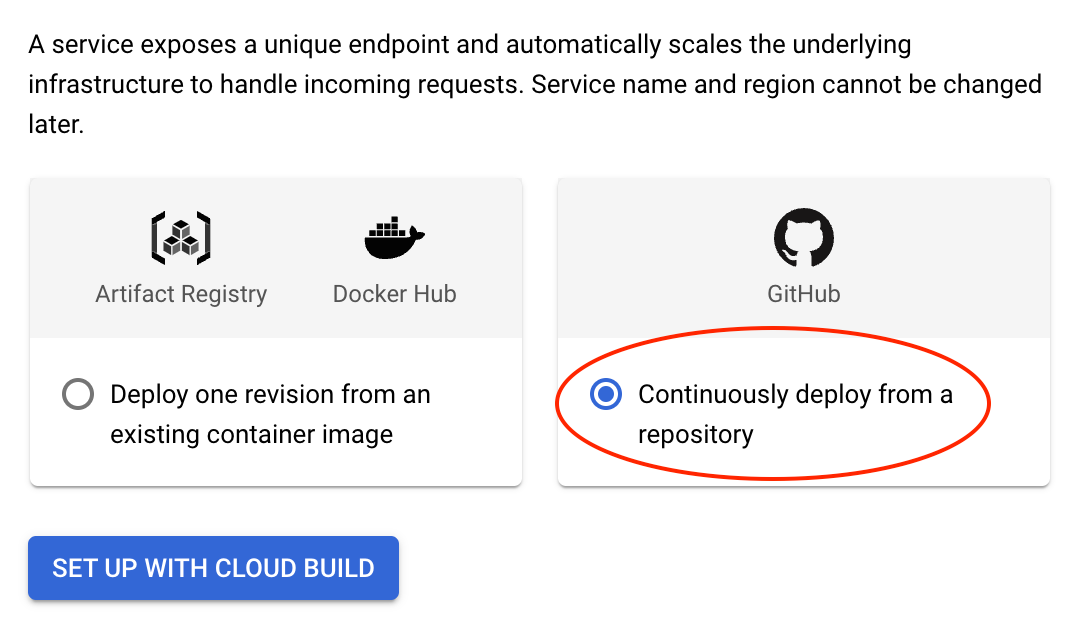The height and width of the screenshot is (622, 1088).
Task: Select the GitHub continuous deployment card
Action: pyautogui.click(x=804, y=330)
